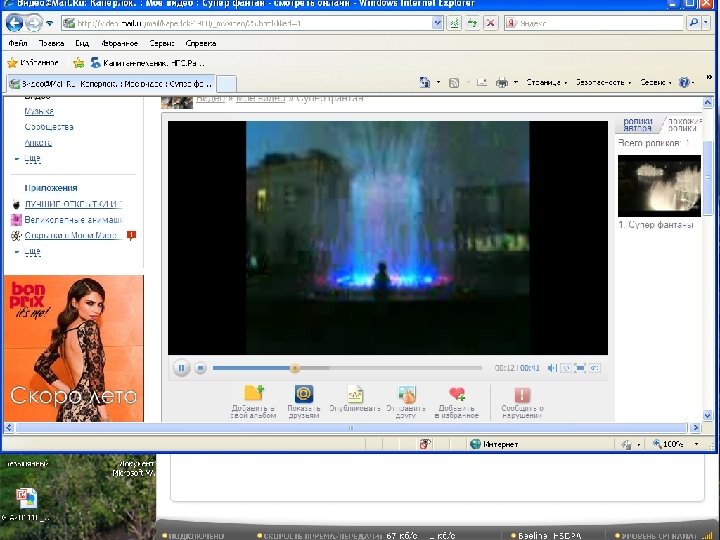Open the 'Великолепные анимаш' application link

click(73, 220)
